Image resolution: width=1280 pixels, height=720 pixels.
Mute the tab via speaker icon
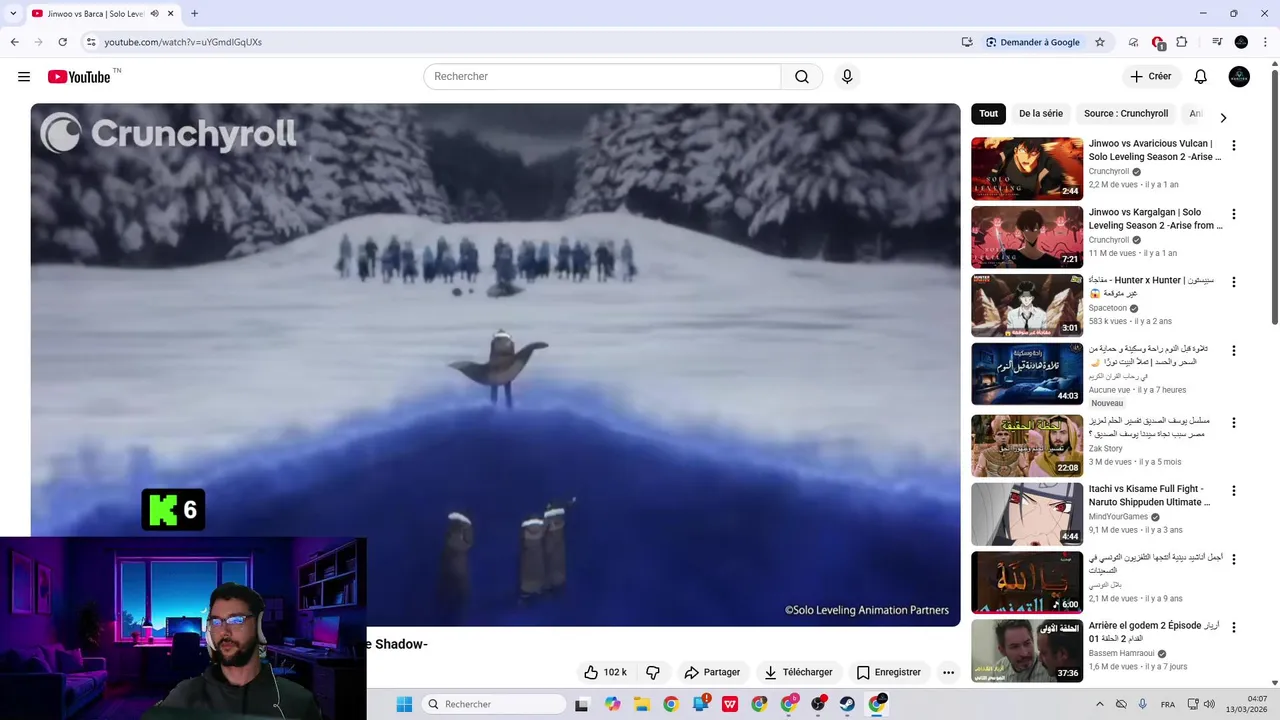point(154,14)
